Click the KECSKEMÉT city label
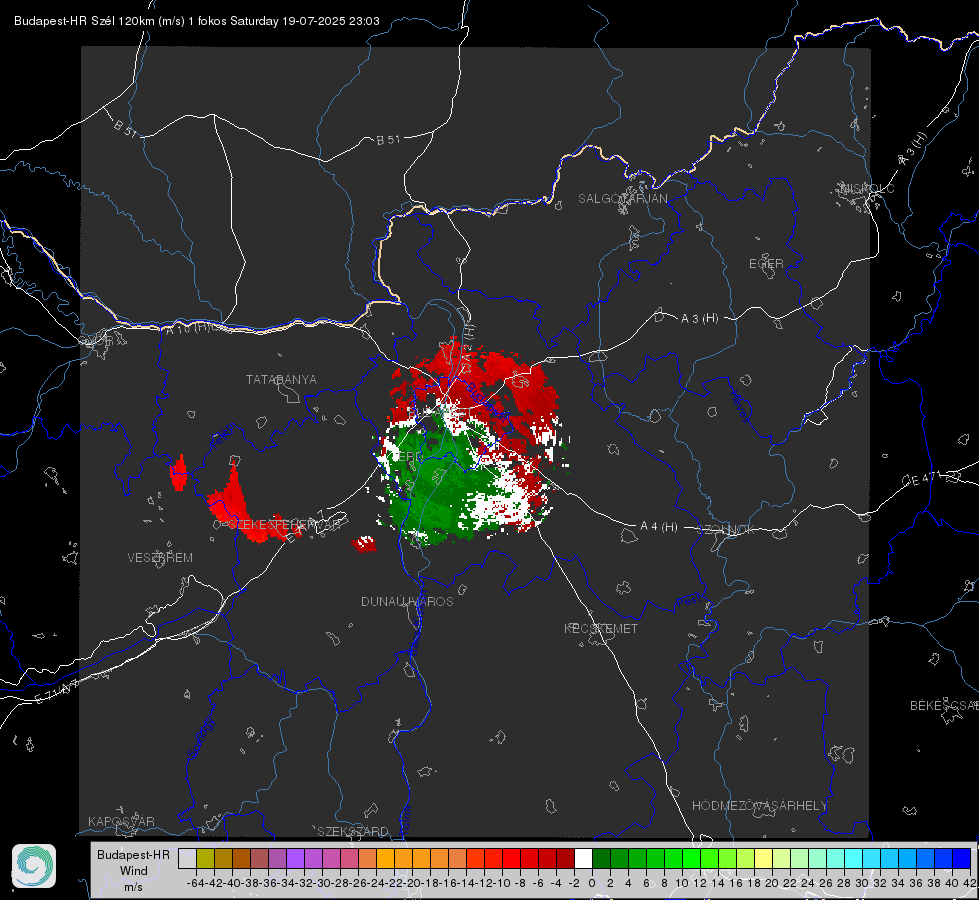Image resolution: width=979 pixels, height=900 pixels. pyautogui.click(x=601, y=629)
